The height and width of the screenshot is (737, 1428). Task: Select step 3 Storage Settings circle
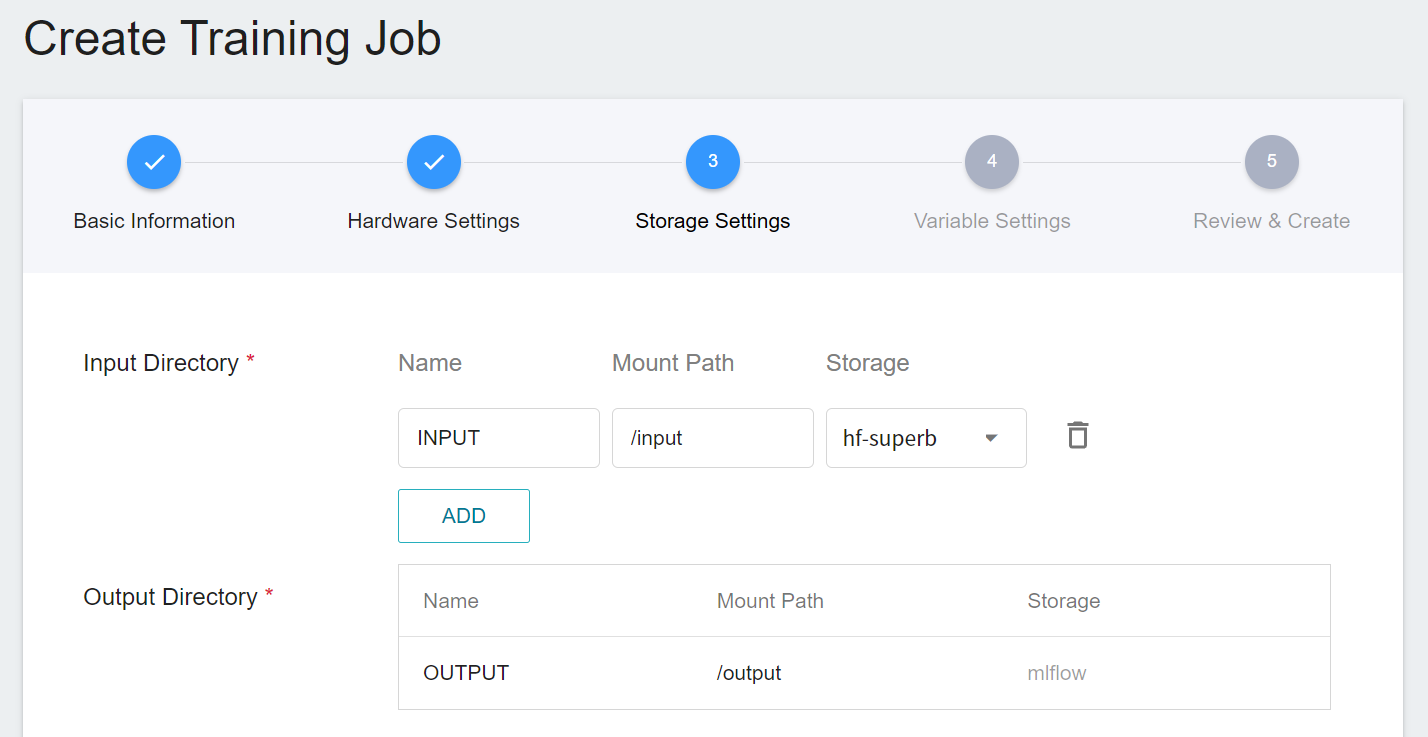coord(713,162)
